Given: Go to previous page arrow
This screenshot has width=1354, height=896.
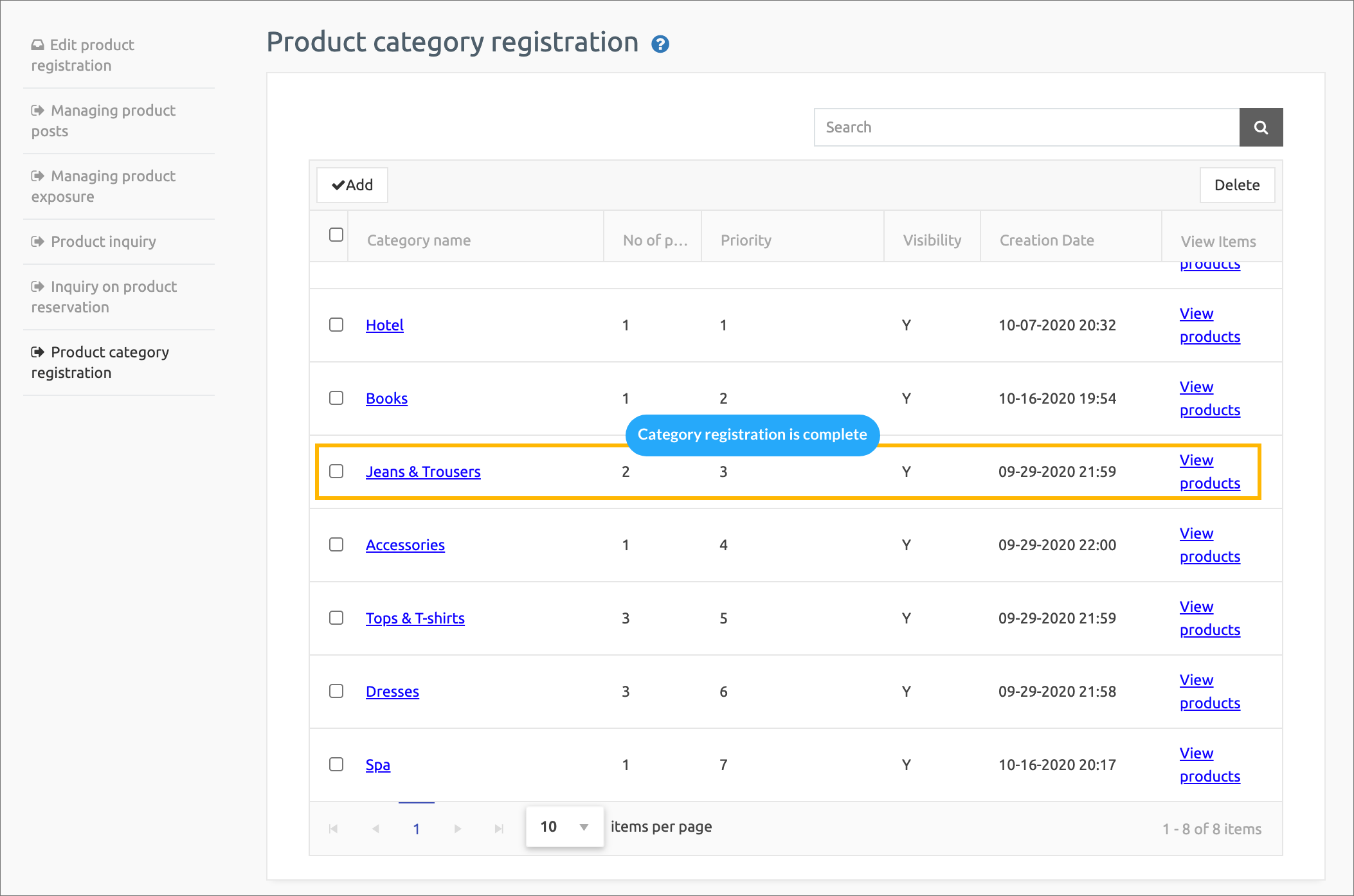Looking at the screenshot, I should coord(375,829).
